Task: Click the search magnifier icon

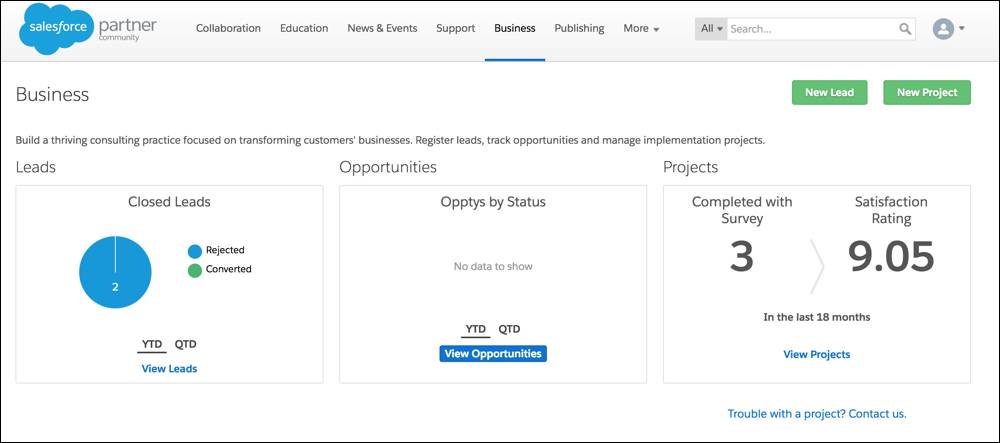Action: click(905, 29)
